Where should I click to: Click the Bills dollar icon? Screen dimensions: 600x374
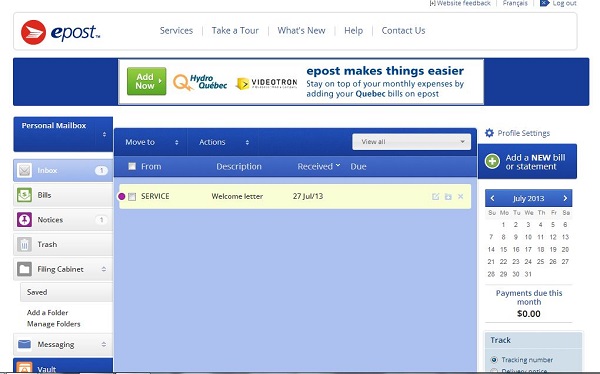click(24, 195)
